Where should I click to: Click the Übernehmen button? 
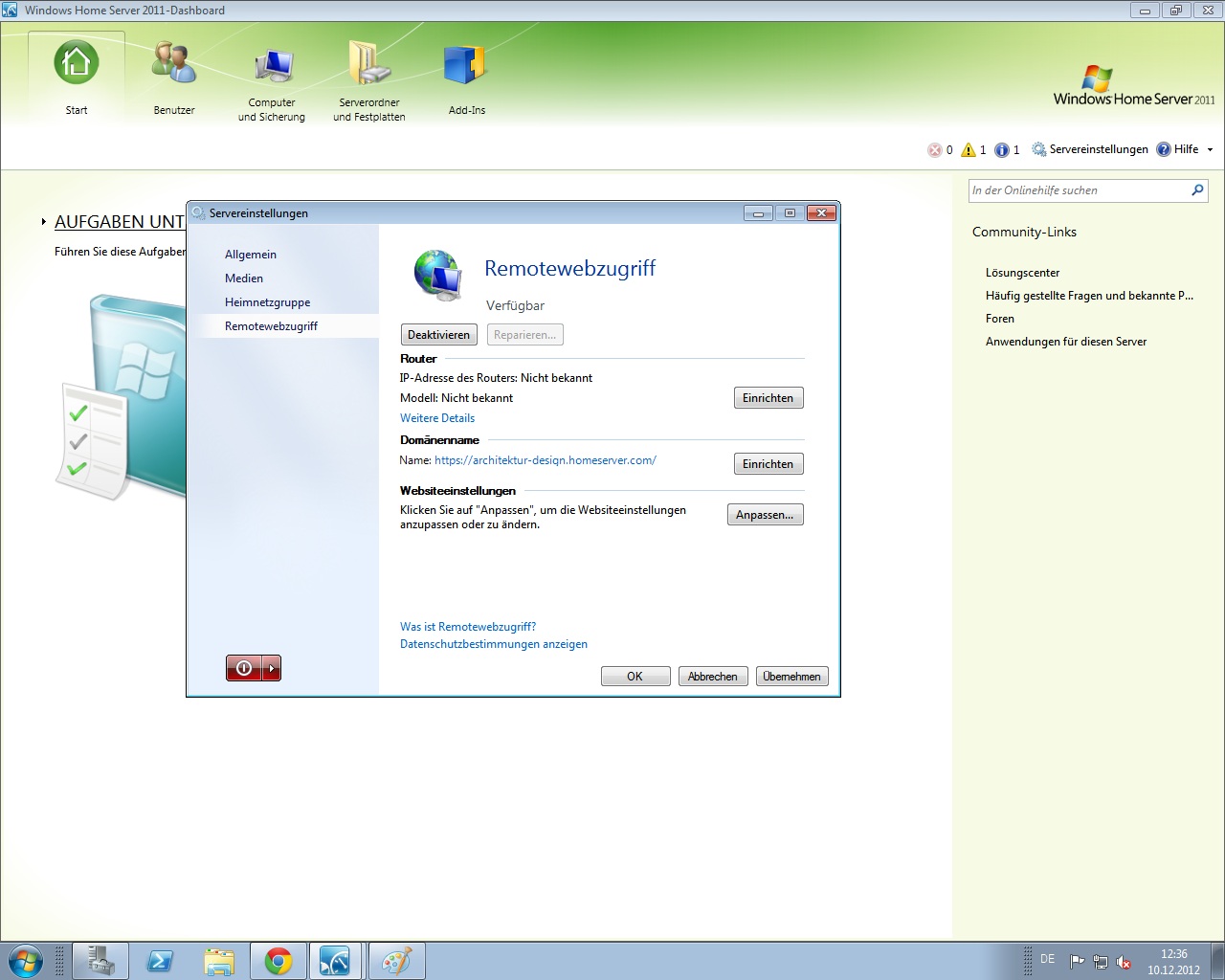point(791,677)
